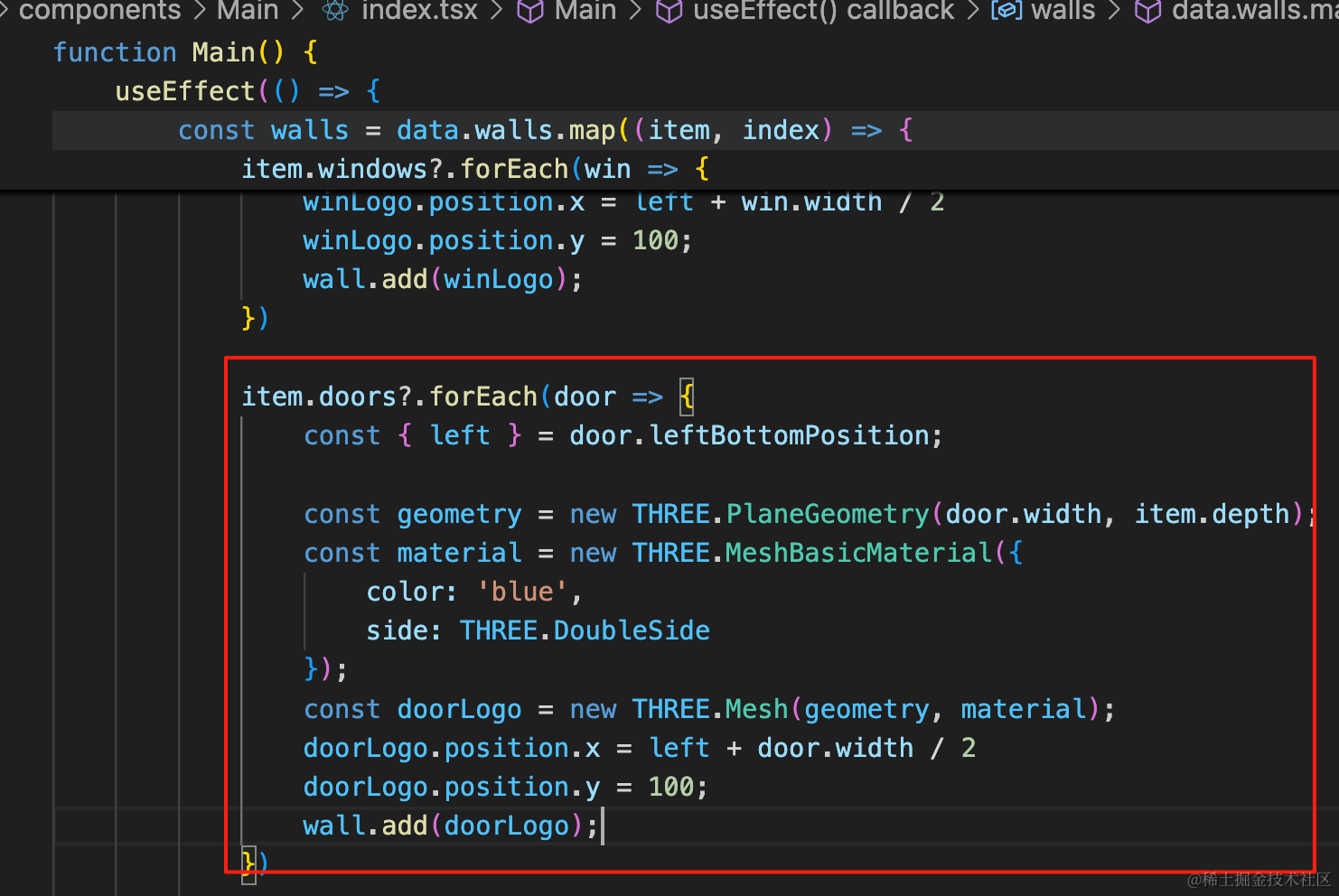The width and height of the screenshot is (1339, 896).
Task: Click 'wall.add(winLogo);' text
Action: pyautogui.click(x=443, y=279)
